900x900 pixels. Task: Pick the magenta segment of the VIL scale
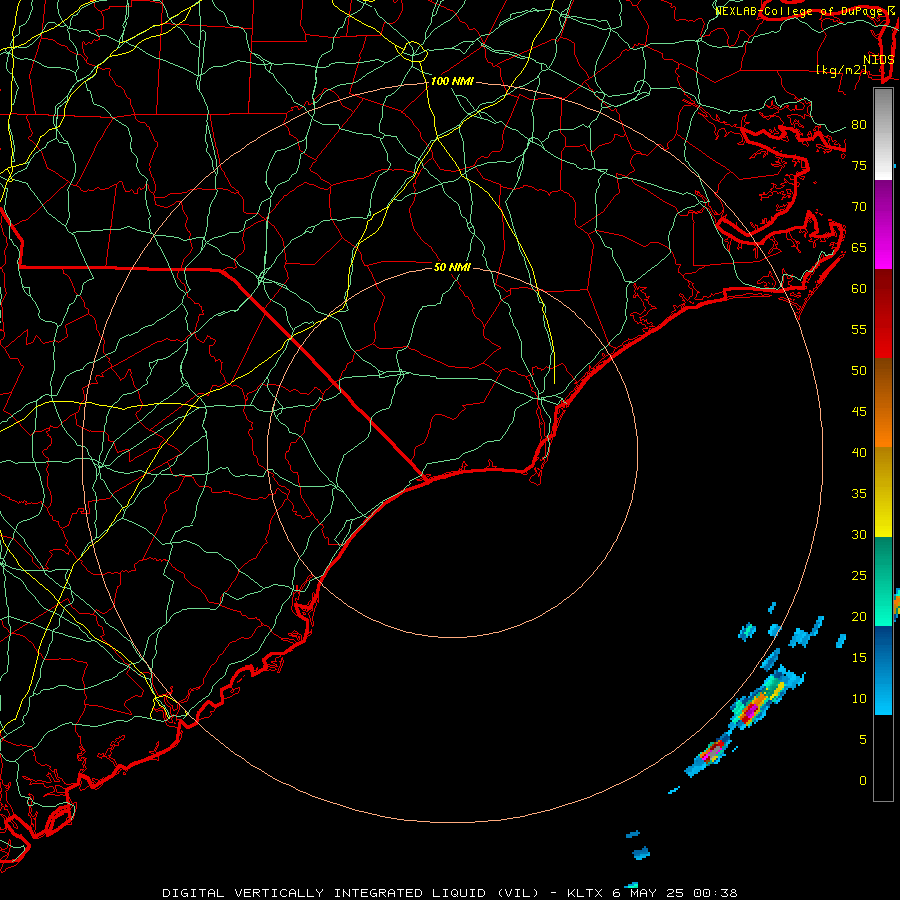tap(883, 224)
